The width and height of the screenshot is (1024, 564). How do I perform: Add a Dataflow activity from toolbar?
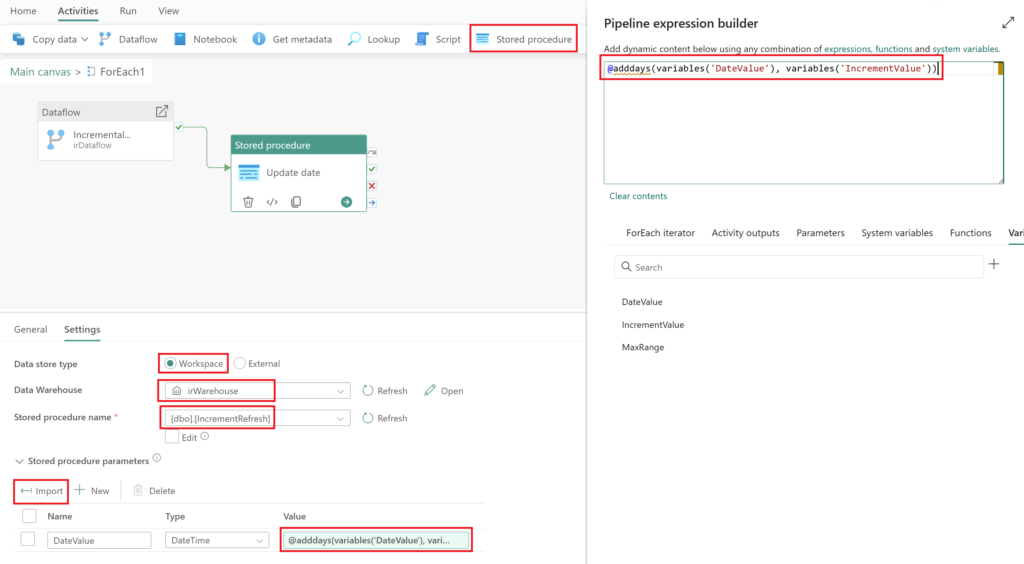click(129, 39)
